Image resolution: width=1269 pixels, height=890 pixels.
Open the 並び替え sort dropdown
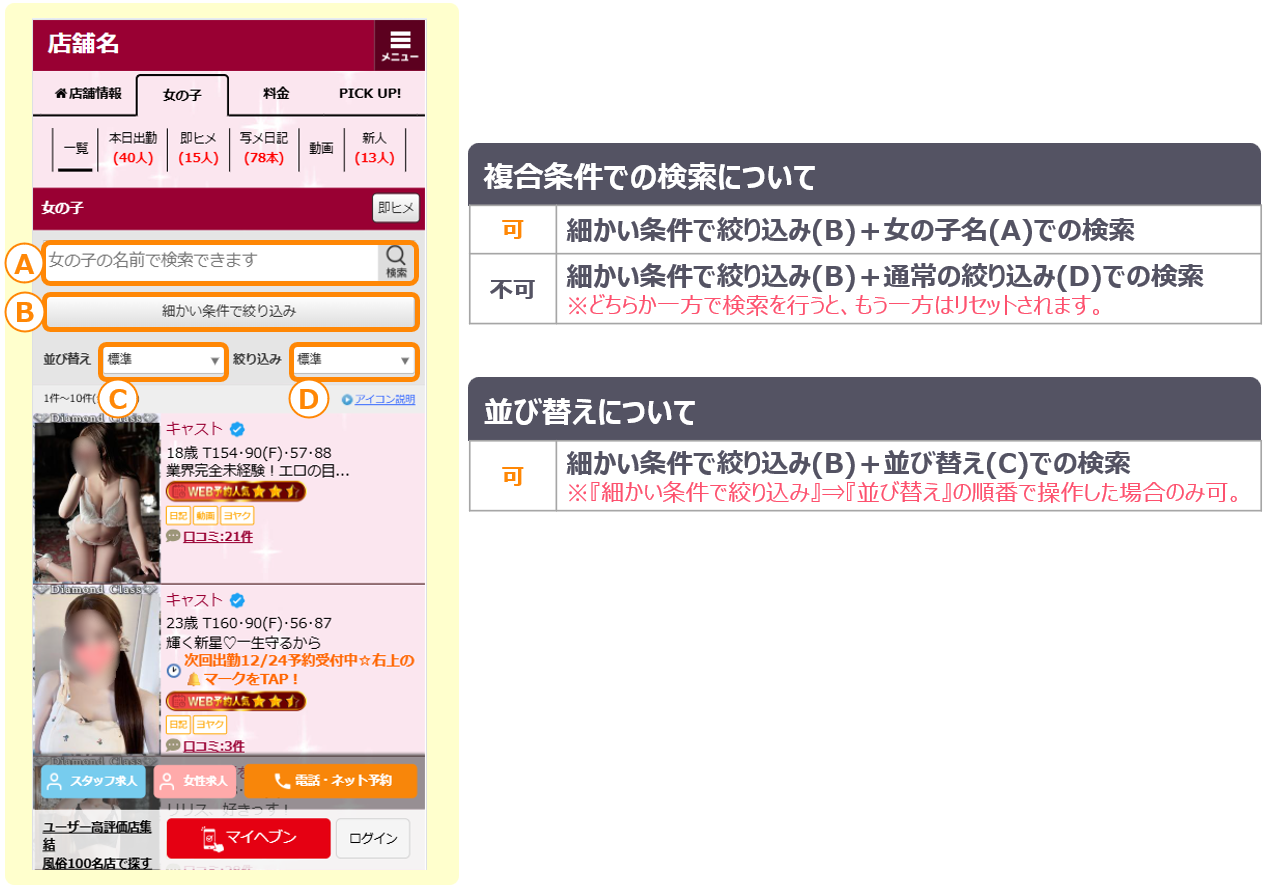click(163, 360)
